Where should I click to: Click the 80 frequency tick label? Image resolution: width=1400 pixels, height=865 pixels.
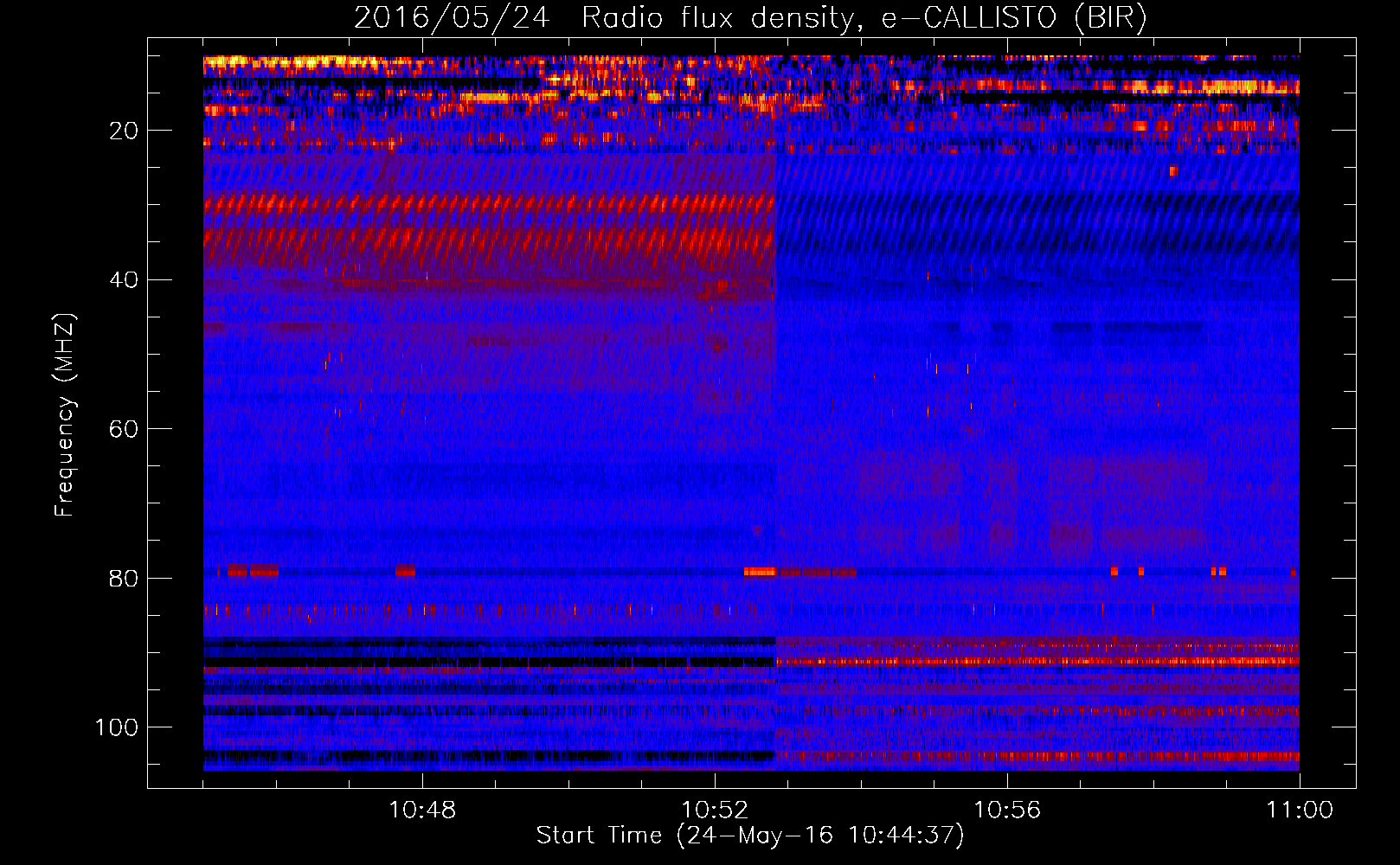tap(124, 579)
